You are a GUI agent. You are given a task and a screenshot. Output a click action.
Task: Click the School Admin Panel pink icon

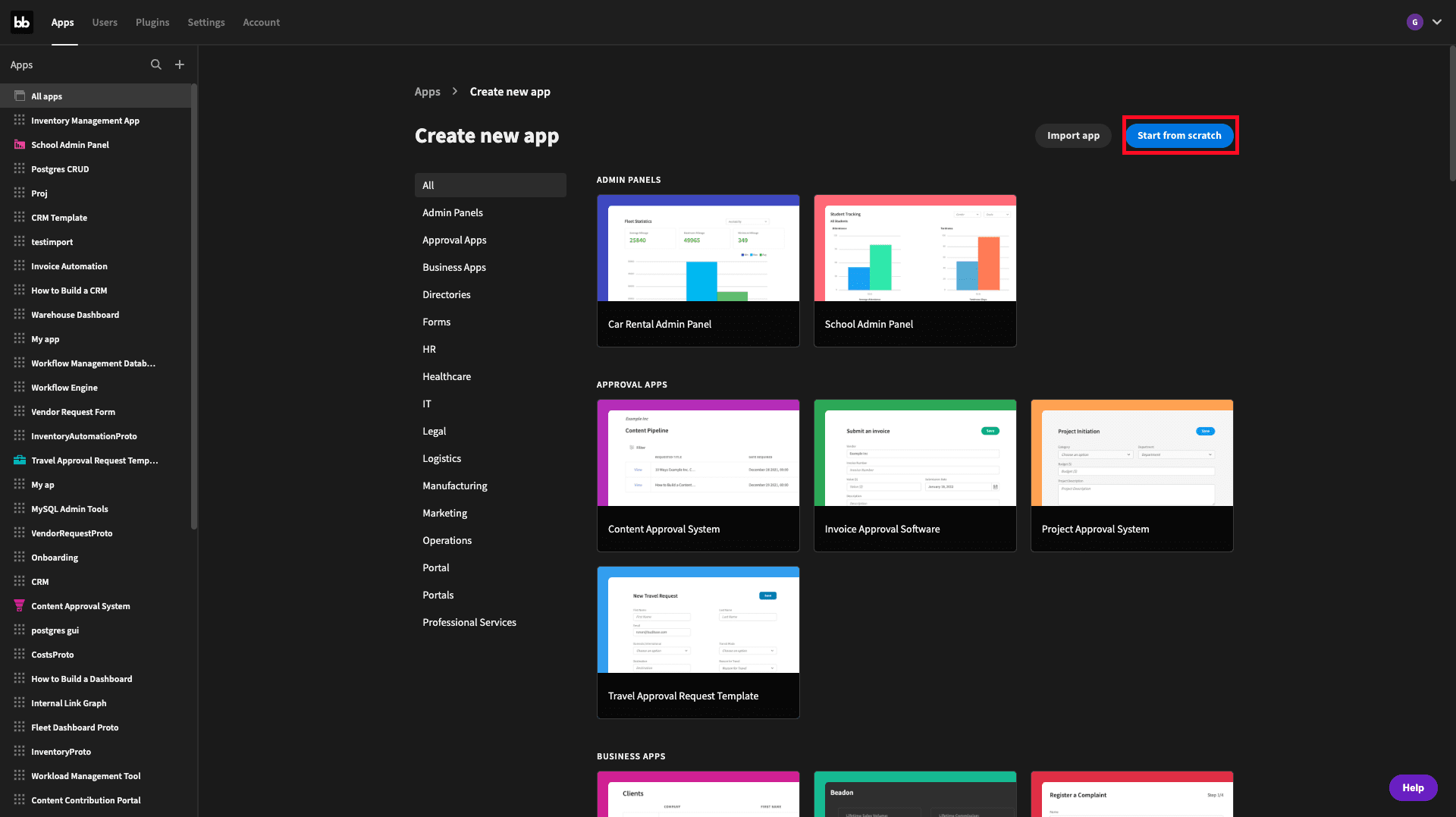pyautogui.click(x=20, y=145)
